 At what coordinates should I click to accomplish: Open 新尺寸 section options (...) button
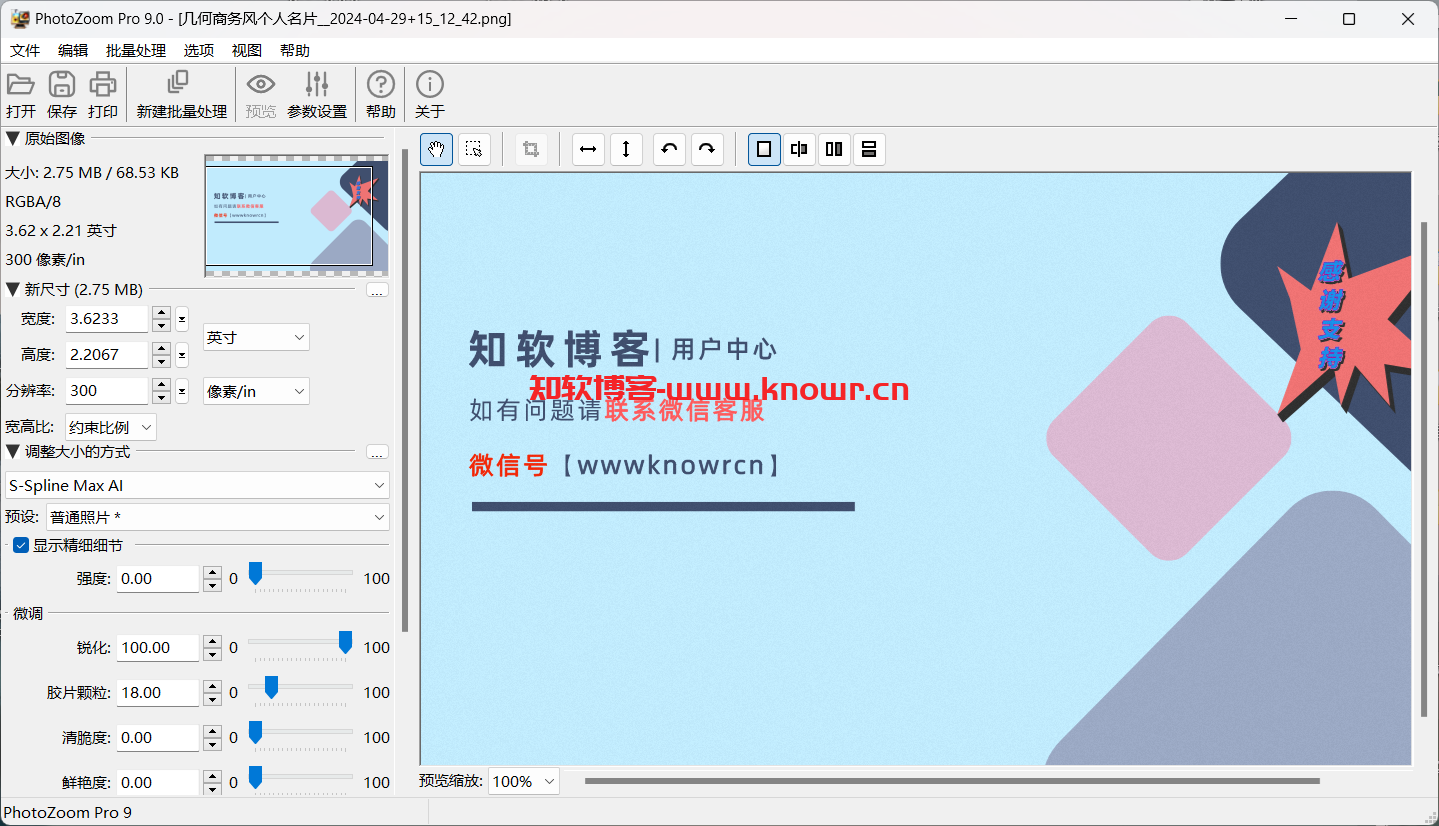pyautogui.click(x=377, y=290)
